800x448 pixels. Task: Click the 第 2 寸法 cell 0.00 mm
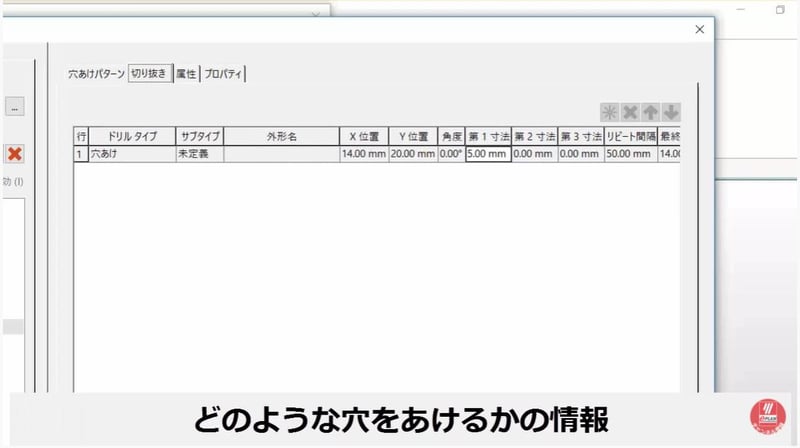pyautogui.click(x=534, y=154)
